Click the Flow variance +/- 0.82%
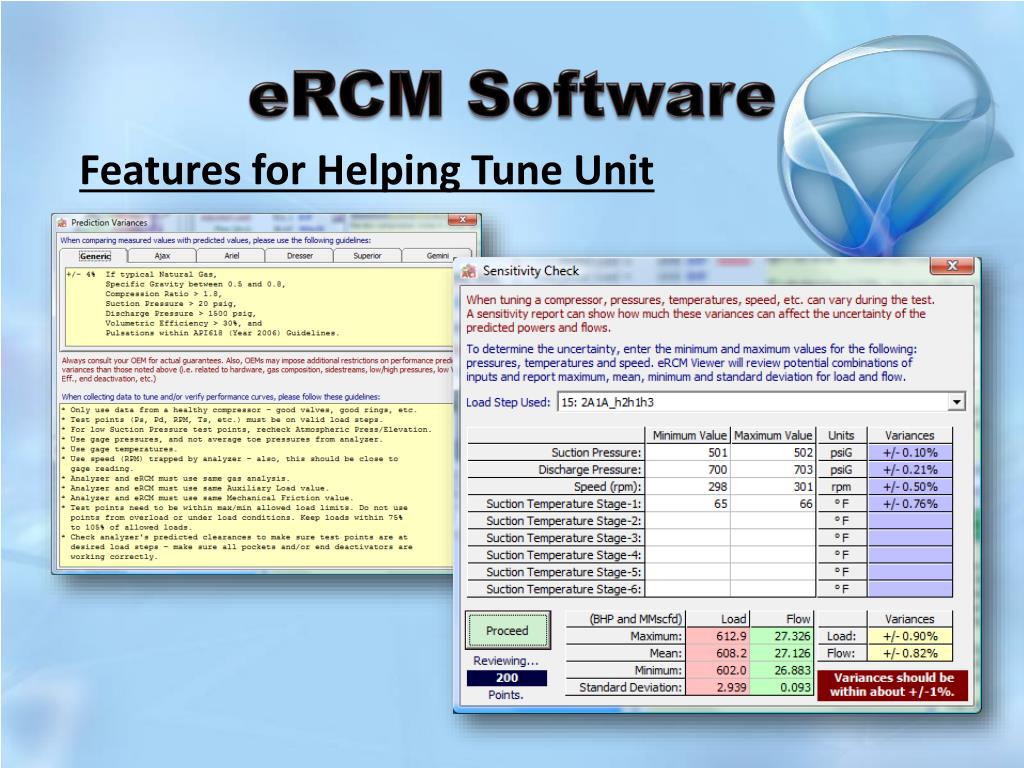This screenshot has width=1024, height=768. tap(910, 653)
